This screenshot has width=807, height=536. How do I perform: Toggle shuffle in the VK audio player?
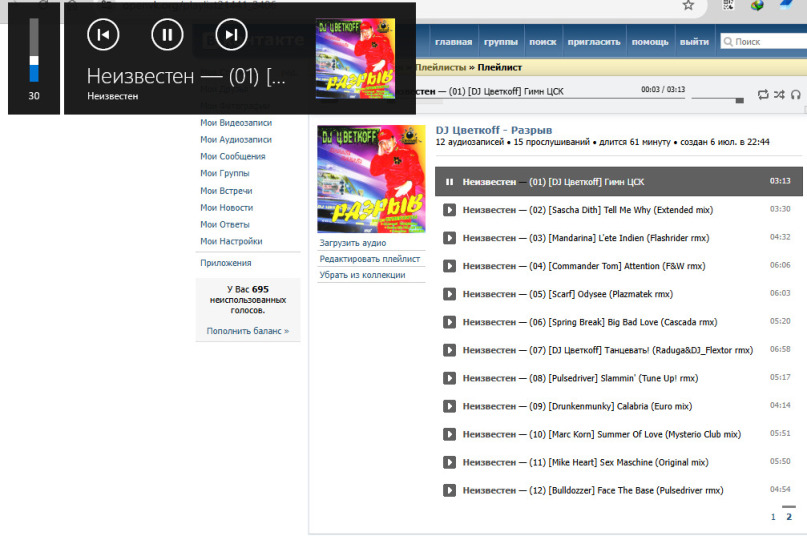point(779,94)
